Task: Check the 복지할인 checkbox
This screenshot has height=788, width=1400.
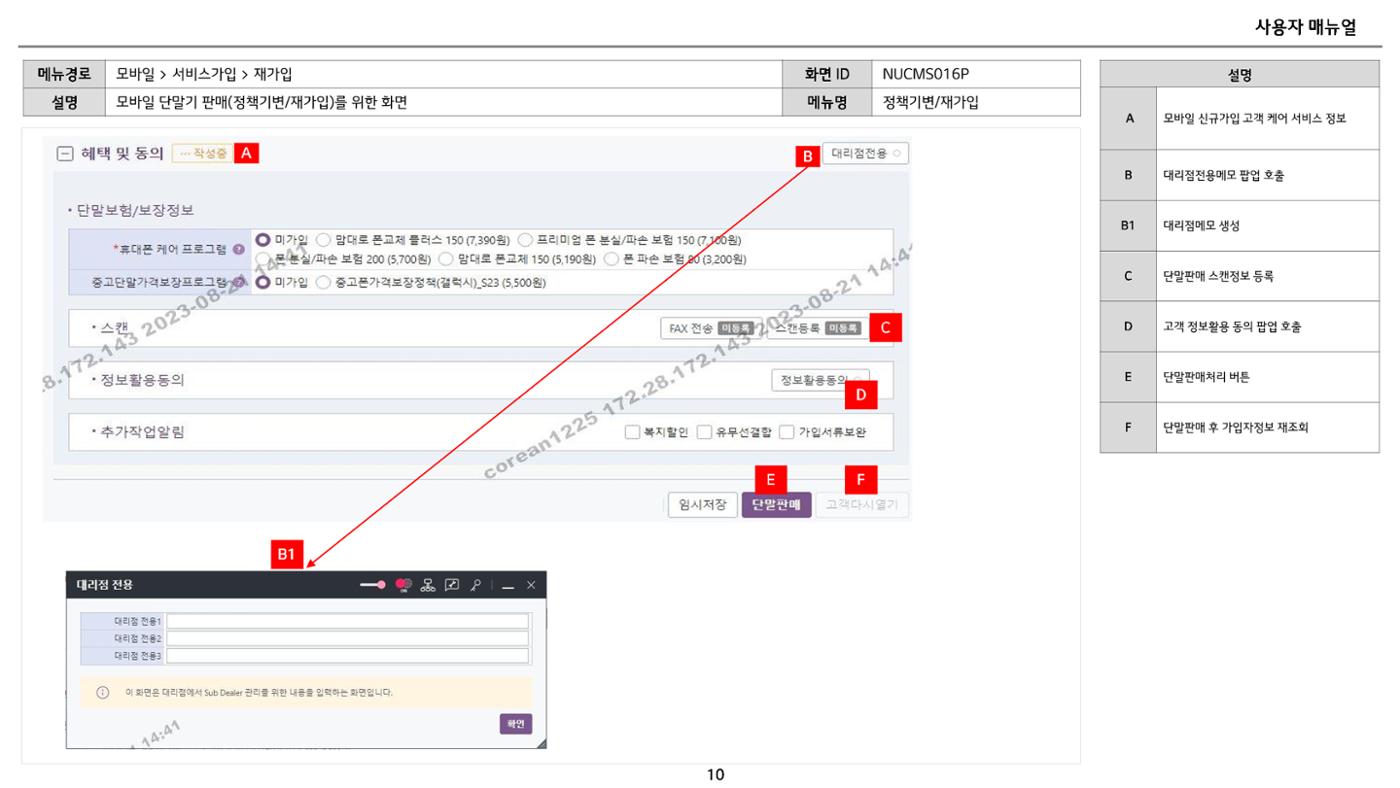Action: point(632,433)
